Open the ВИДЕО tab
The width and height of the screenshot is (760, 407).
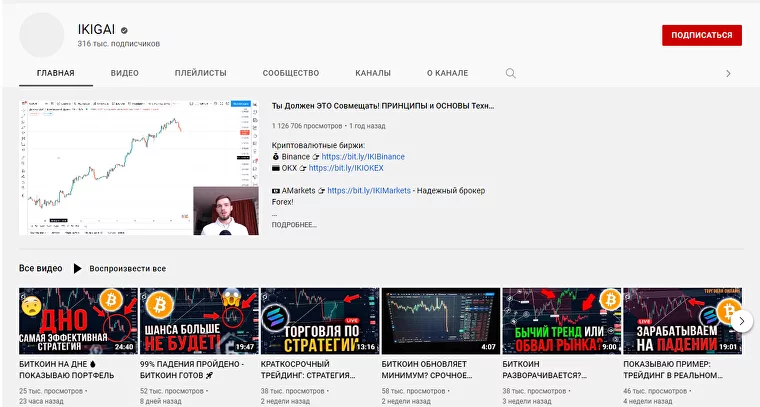click(125, 73)
